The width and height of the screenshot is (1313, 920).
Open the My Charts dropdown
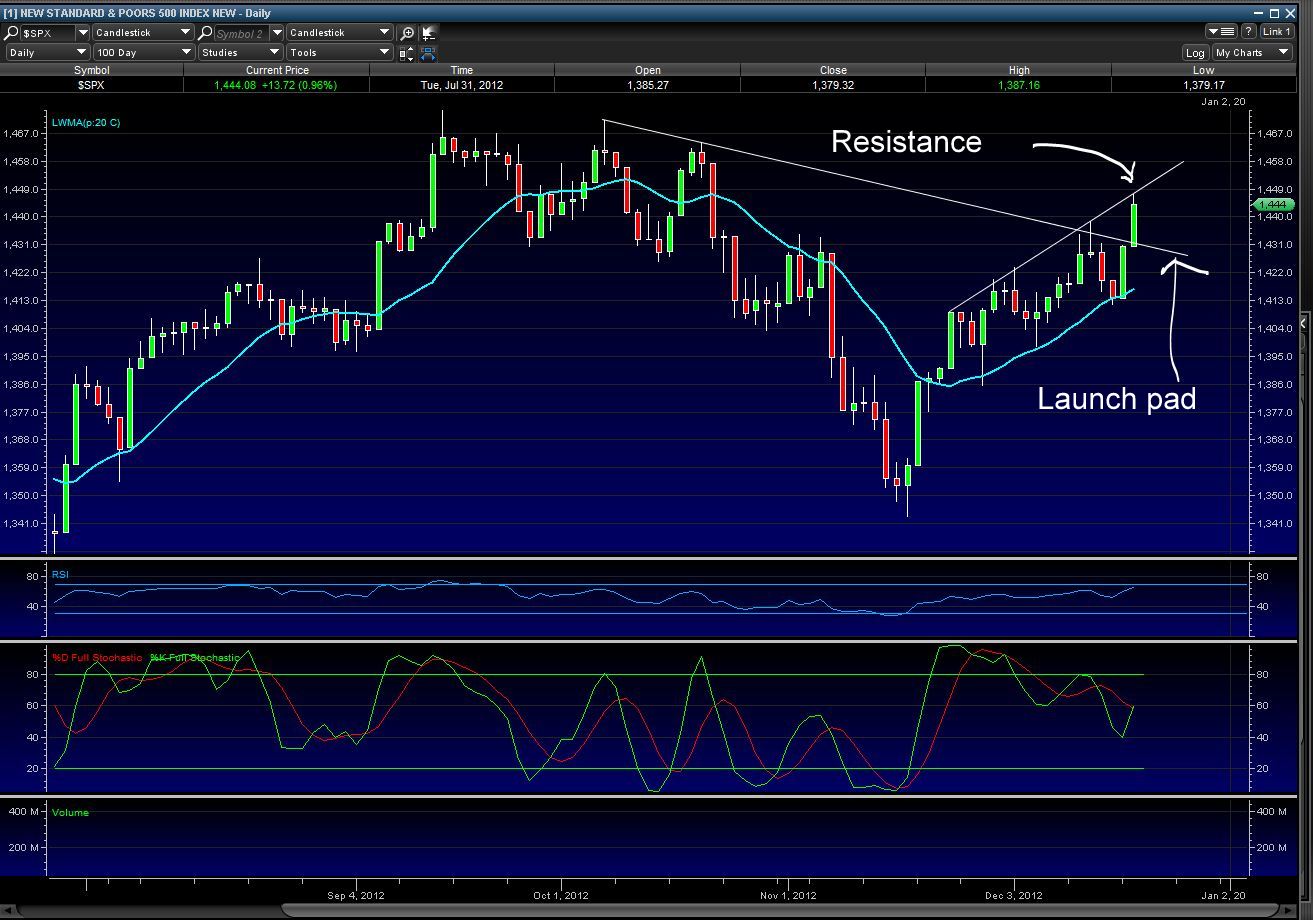(1252, 53)
